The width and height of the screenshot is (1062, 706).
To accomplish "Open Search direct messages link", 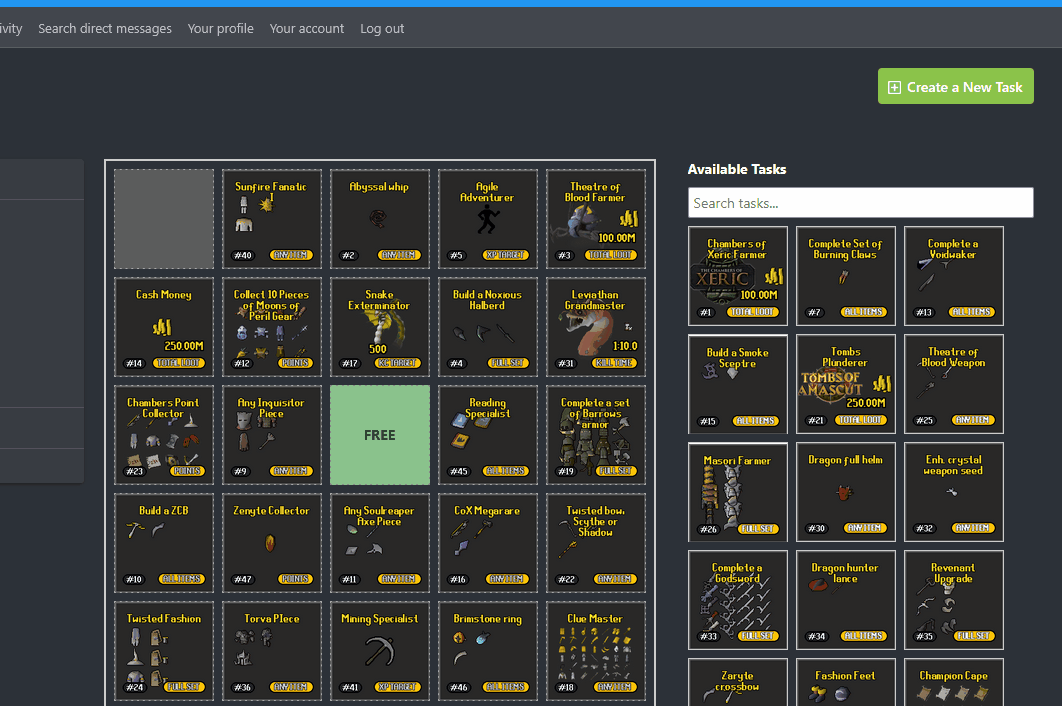I will coord(105,28).
